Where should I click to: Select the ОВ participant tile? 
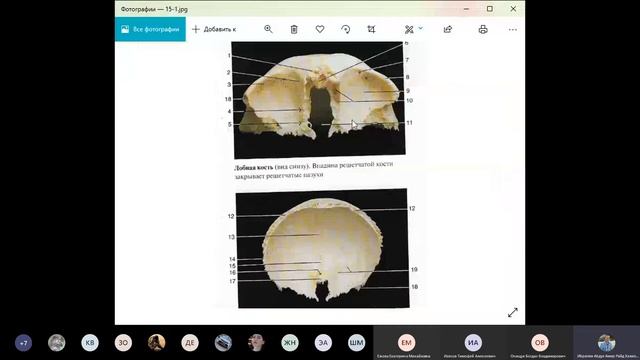tap(540, 343)
